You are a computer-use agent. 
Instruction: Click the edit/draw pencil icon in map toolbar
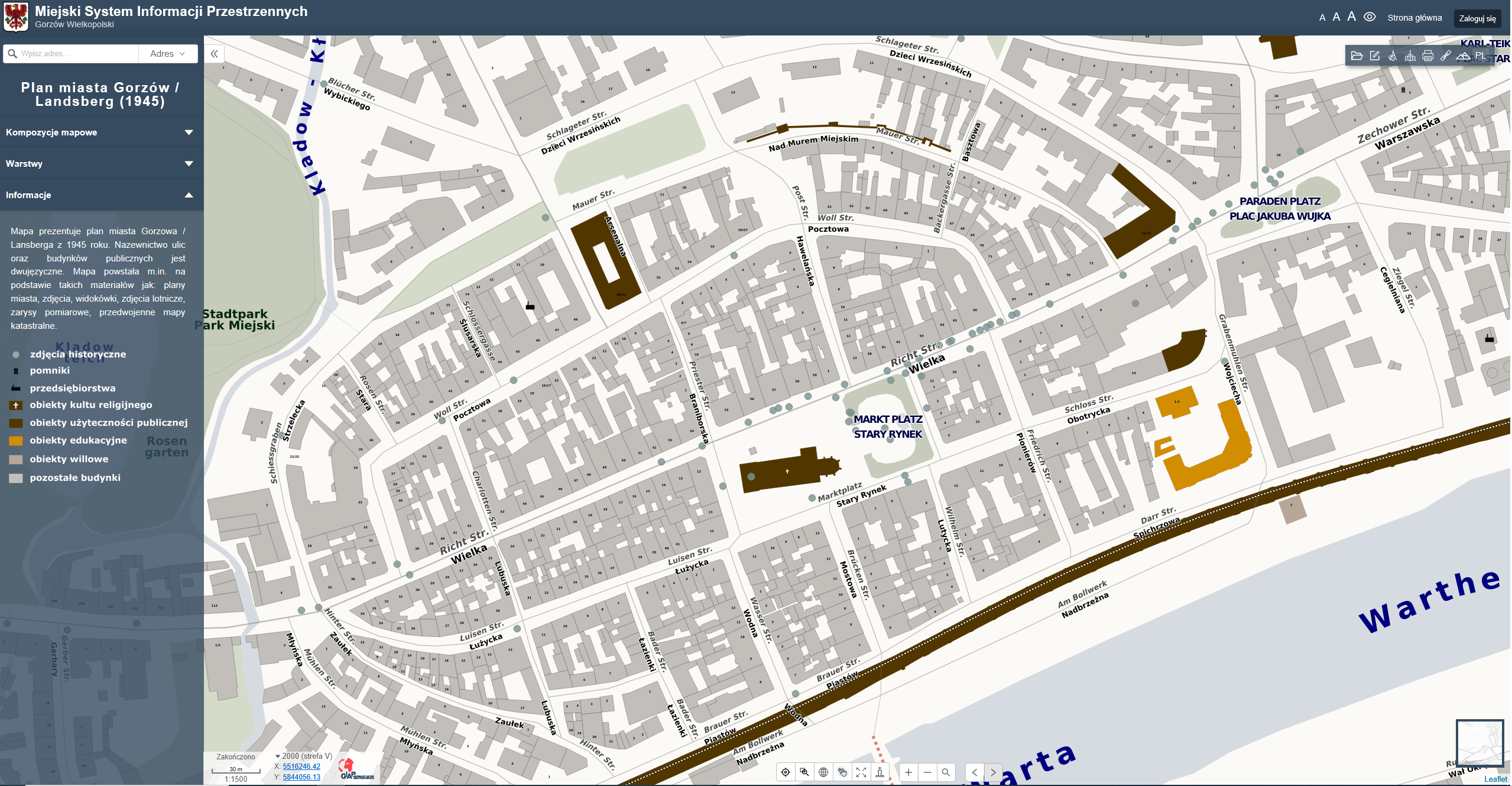pos(1375,56)
